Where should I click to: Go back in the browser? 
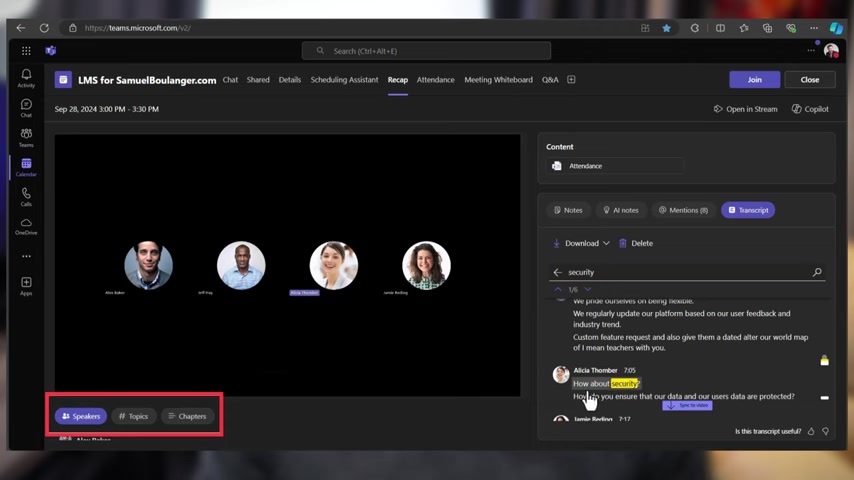click(21, 28)
